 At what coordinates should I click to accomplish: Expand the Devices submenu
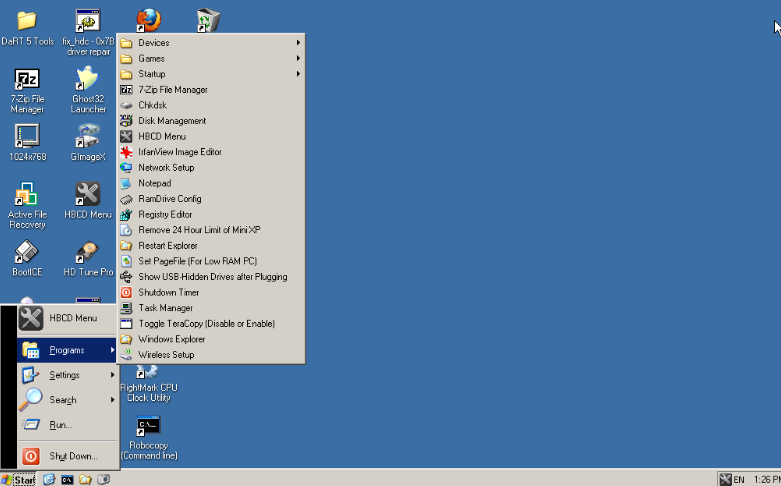211,43
